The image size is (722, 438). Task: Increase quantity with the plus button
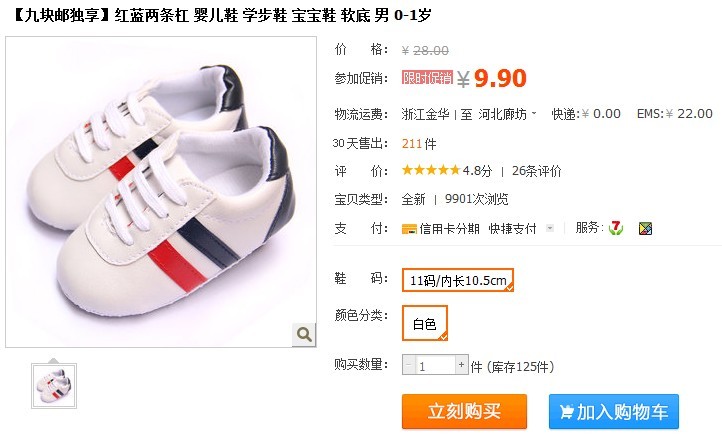(461, 365)
